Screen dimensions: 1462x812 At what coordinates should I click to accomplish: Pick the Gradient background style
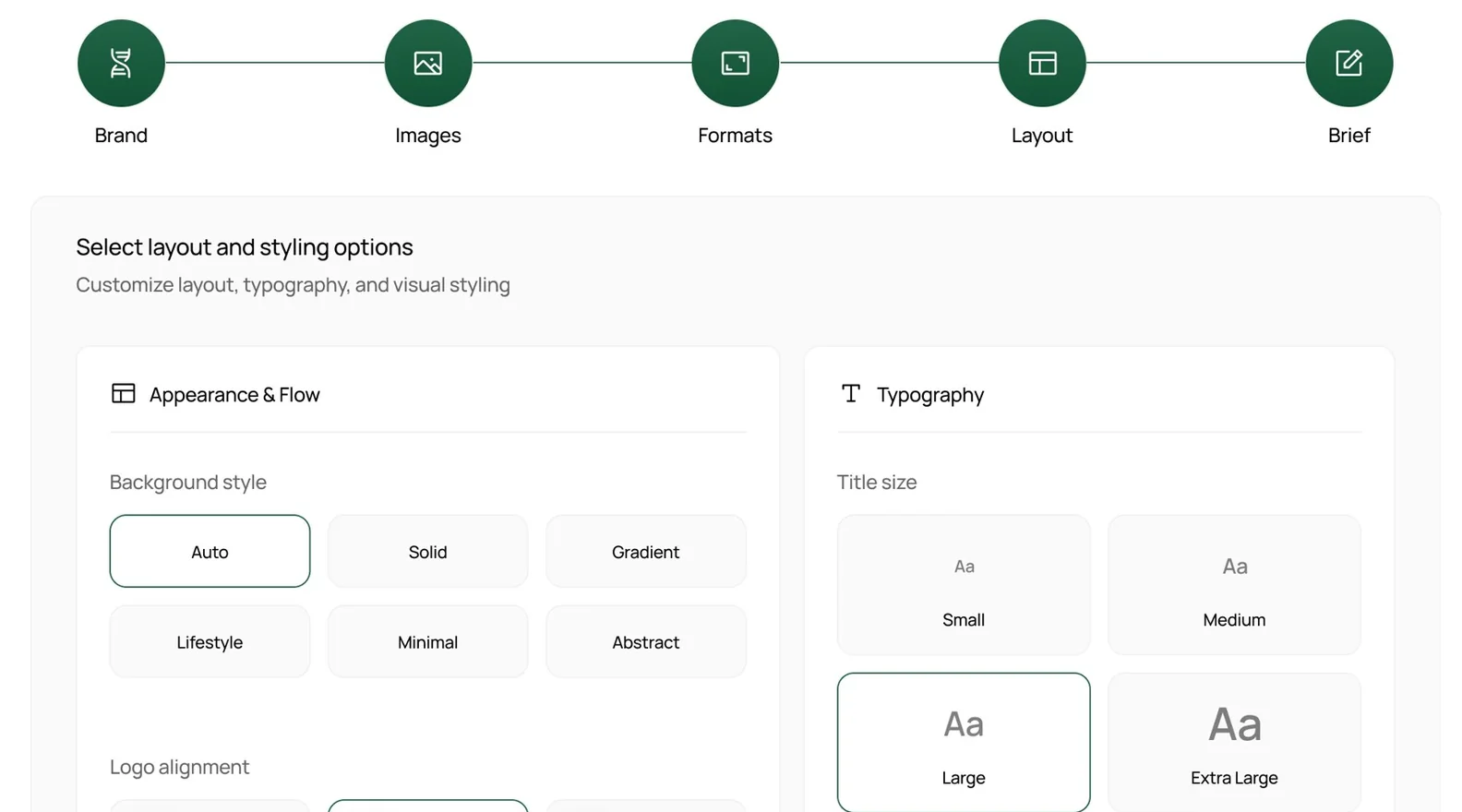point(646,551)
